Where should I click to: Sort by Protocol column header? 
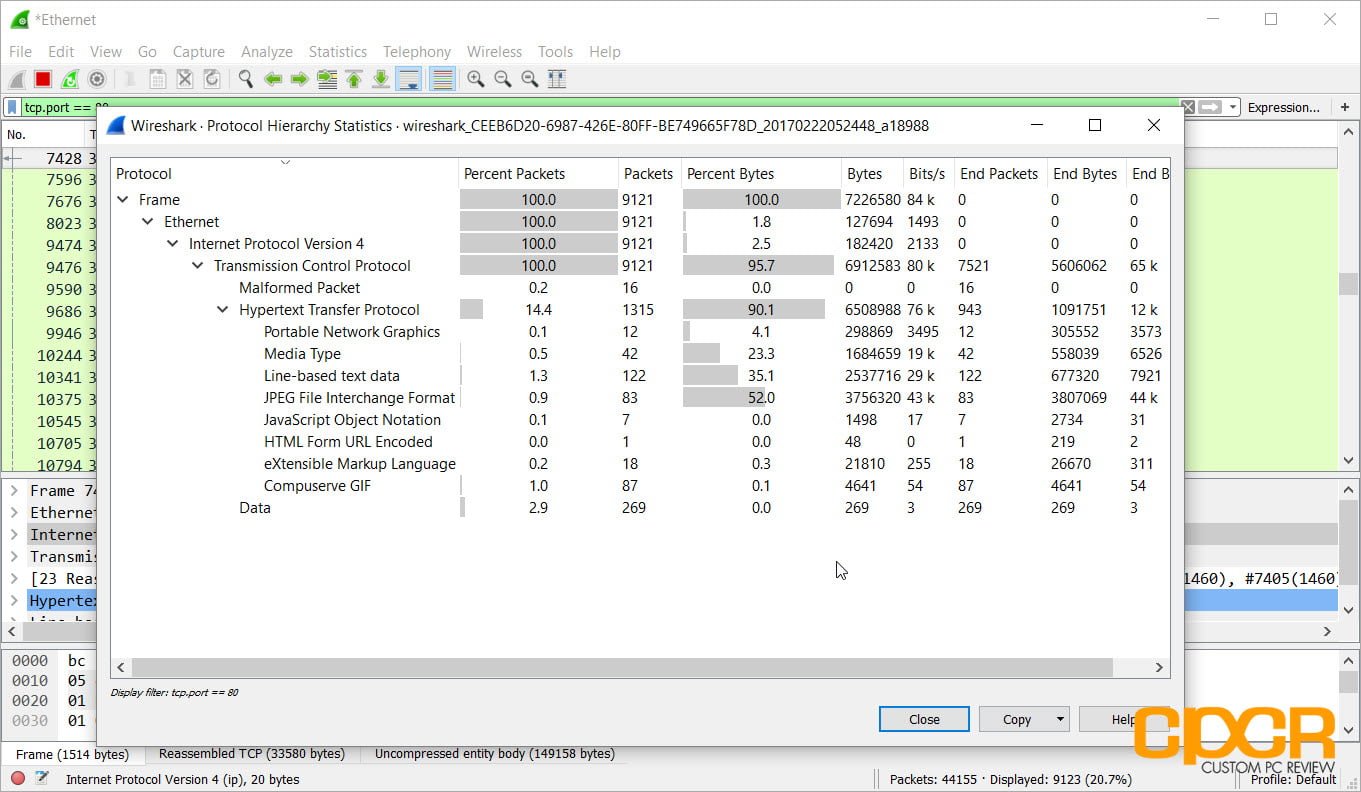tap(284, 174)
